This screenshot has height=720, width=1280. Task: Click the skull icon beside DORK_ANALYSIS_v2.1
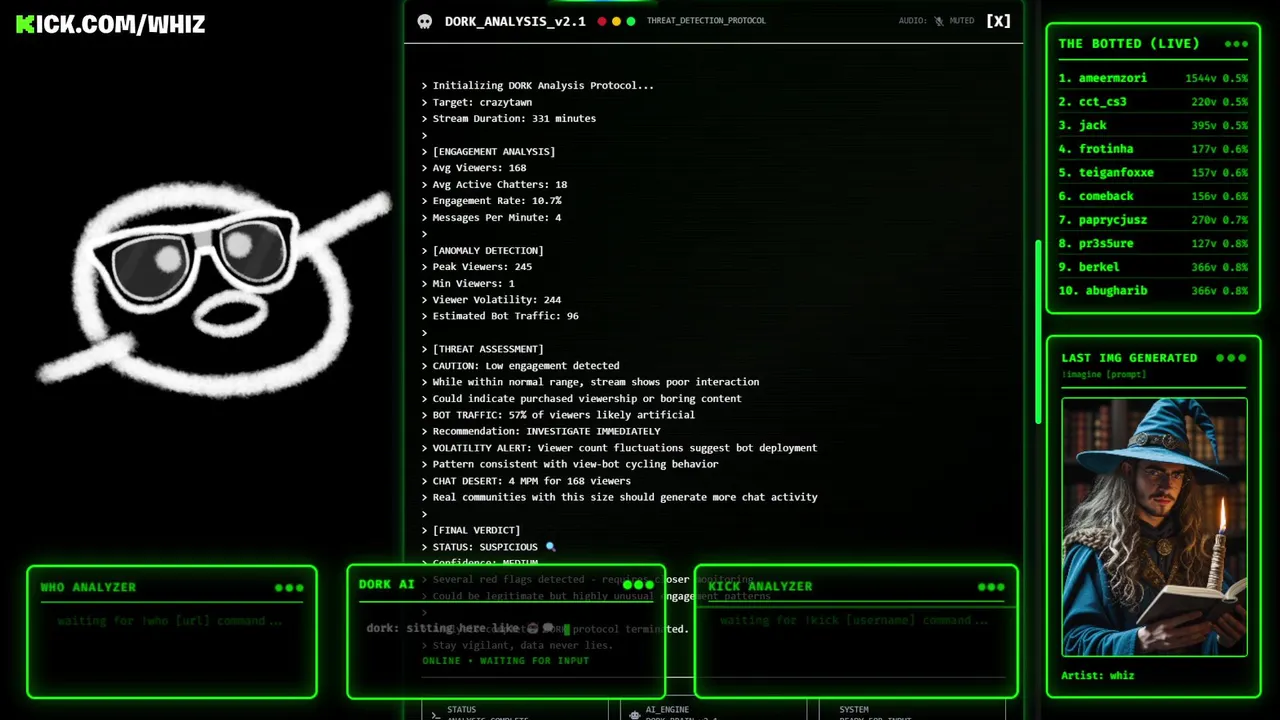point(425,21)
